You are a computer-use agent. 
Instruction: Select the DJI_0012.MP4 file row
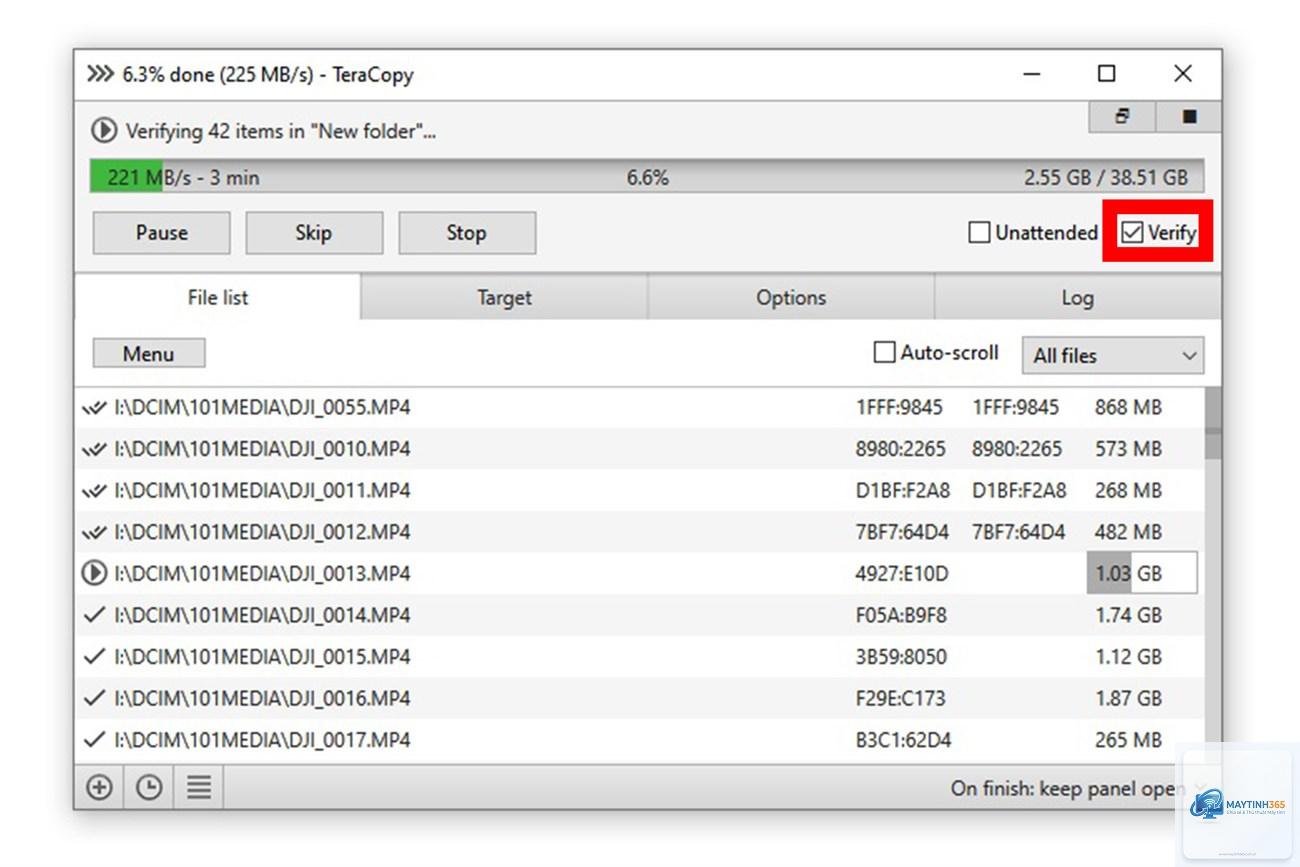[x=640, y=532]
